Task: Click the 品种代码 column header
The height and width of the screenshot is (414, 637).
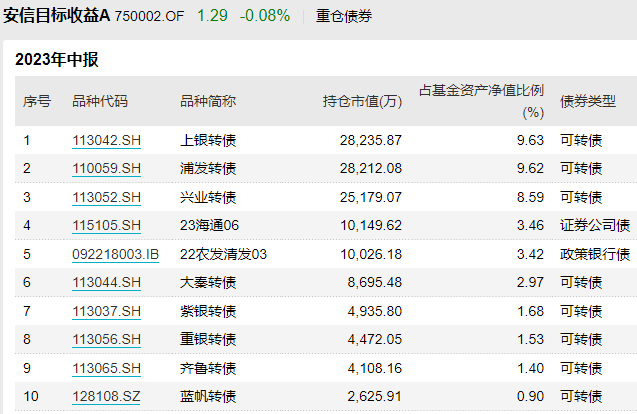Action: [x=100, y=101]
